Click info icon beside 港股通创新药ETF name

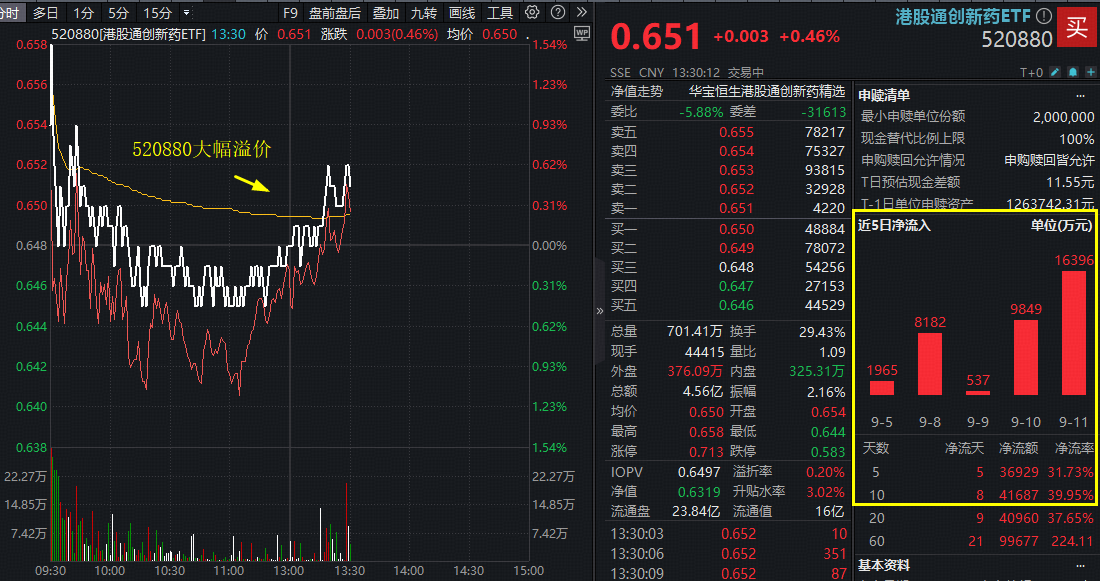1044,16
